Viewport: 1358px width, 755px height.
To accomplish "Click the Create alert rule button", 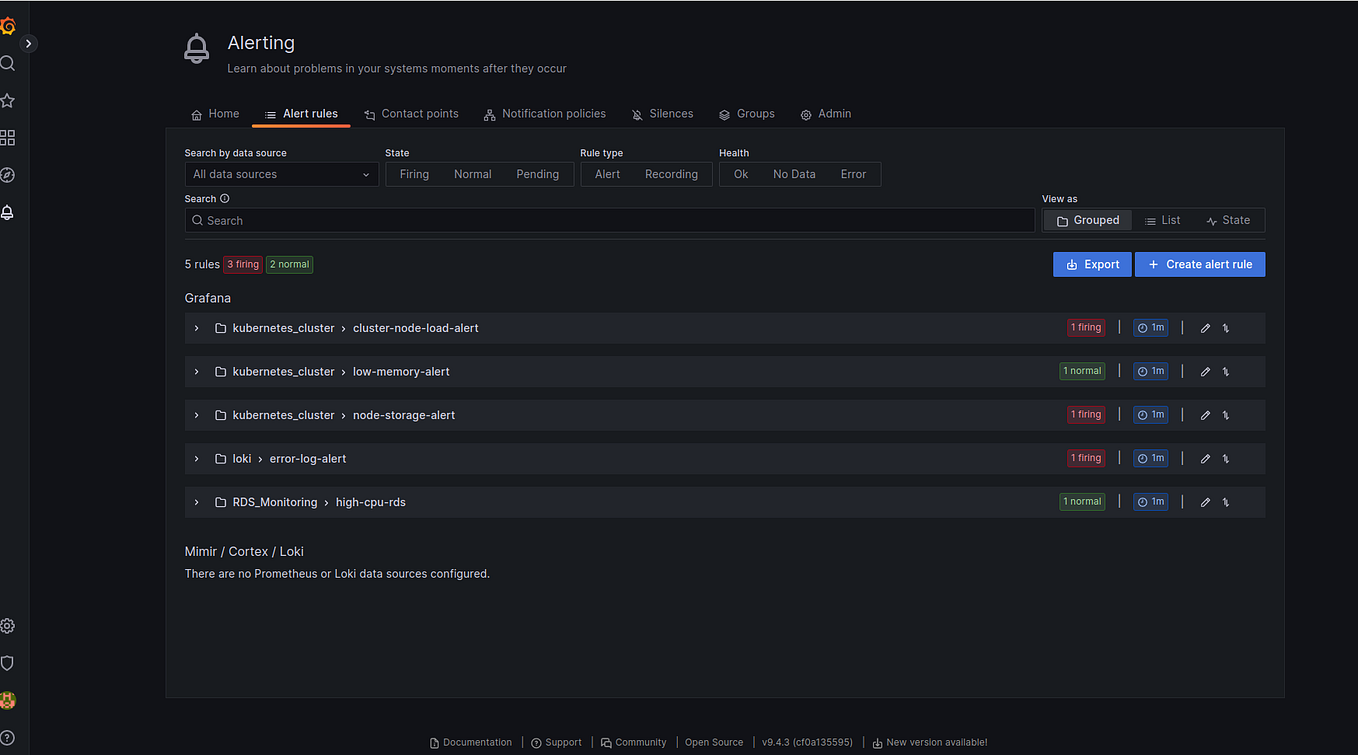I will pyautogui.click(x=1199, y=264).
